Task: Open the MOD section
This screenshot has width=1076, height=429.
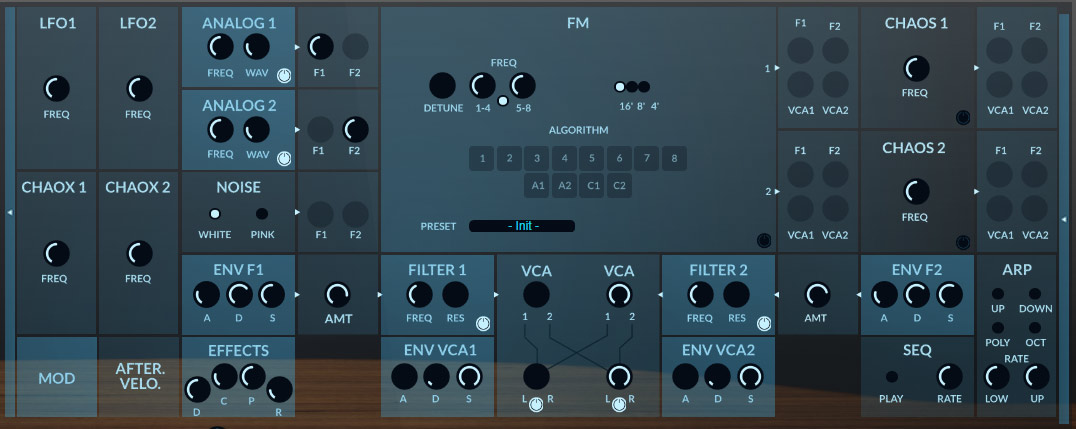Action: pyautogui.click(x=57, y=379)
